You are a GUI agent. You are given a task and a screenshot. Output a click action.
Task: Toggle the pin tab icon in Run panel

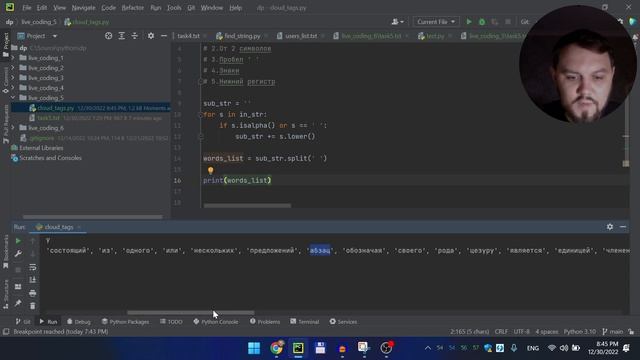[x=18, y=303]
